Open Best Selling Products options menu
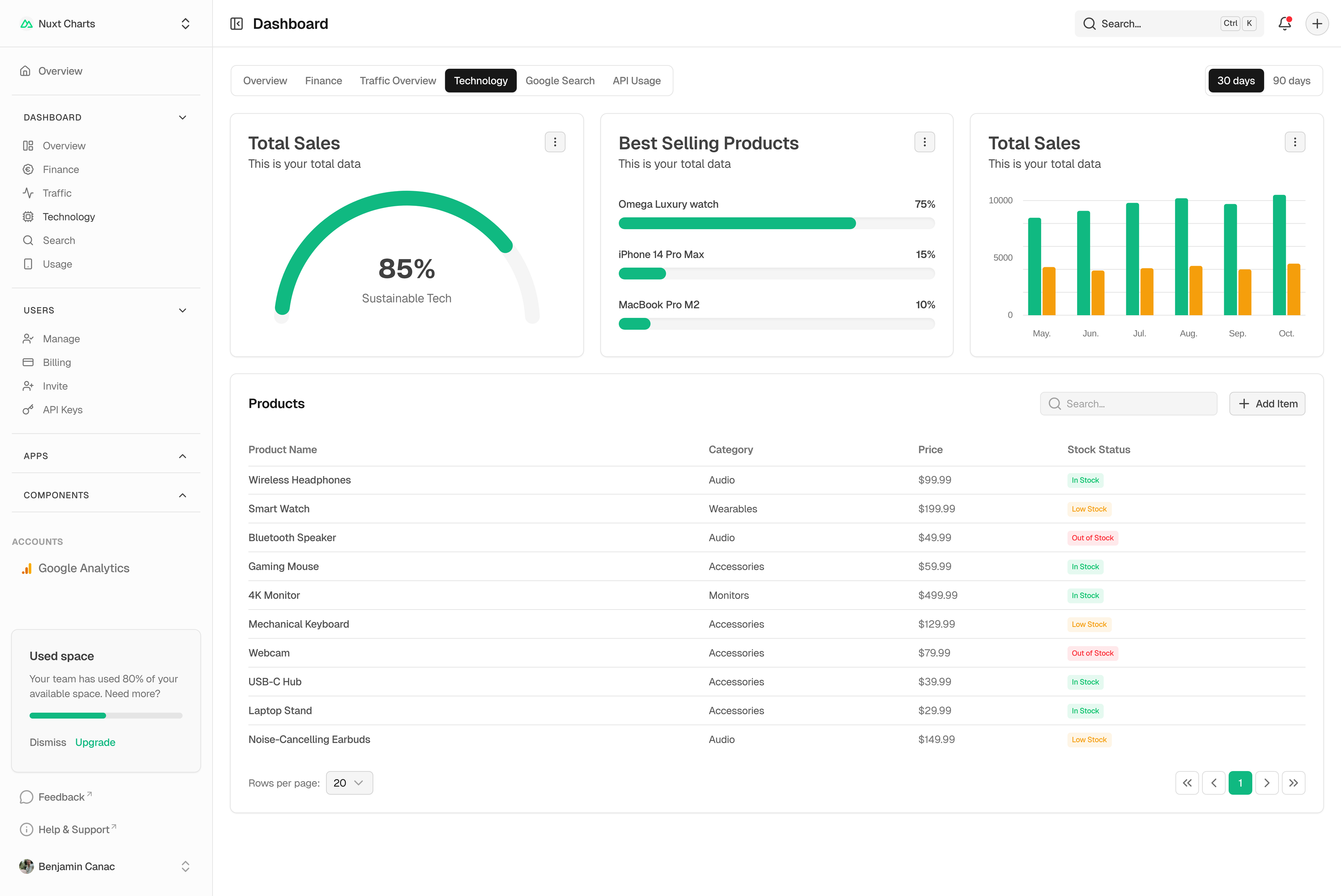Image resolution: width=1341 pixels, height=896 pixels. [924, 142]
